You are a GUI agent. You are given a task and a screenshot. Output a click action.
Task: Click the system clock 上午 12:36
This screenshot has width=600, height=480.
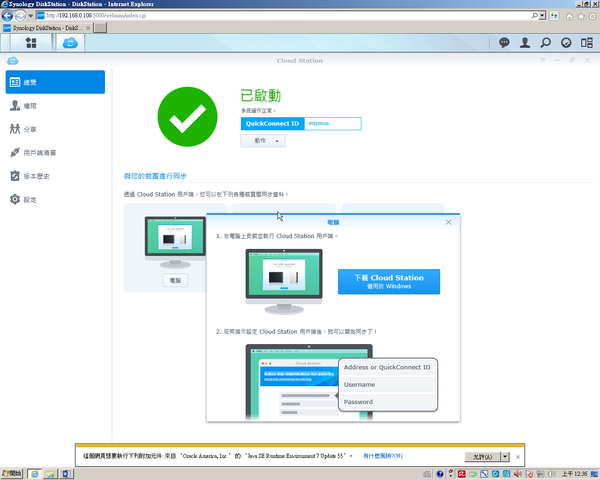tap(574, 474)
